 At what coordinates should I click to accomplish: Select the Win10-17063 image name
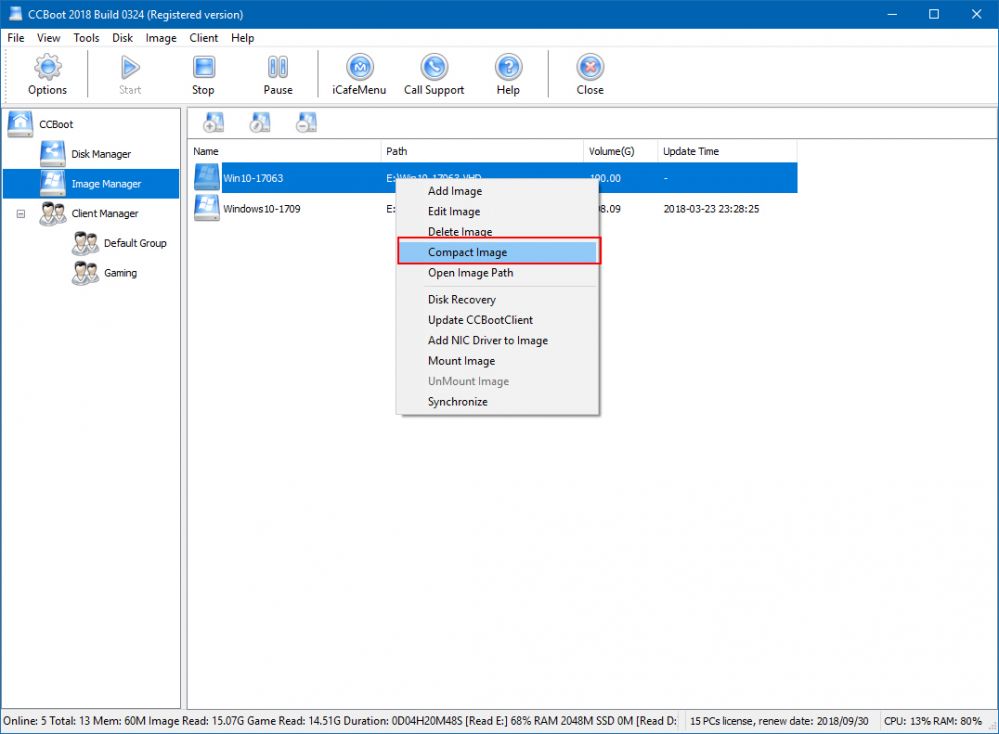point(253,178)
